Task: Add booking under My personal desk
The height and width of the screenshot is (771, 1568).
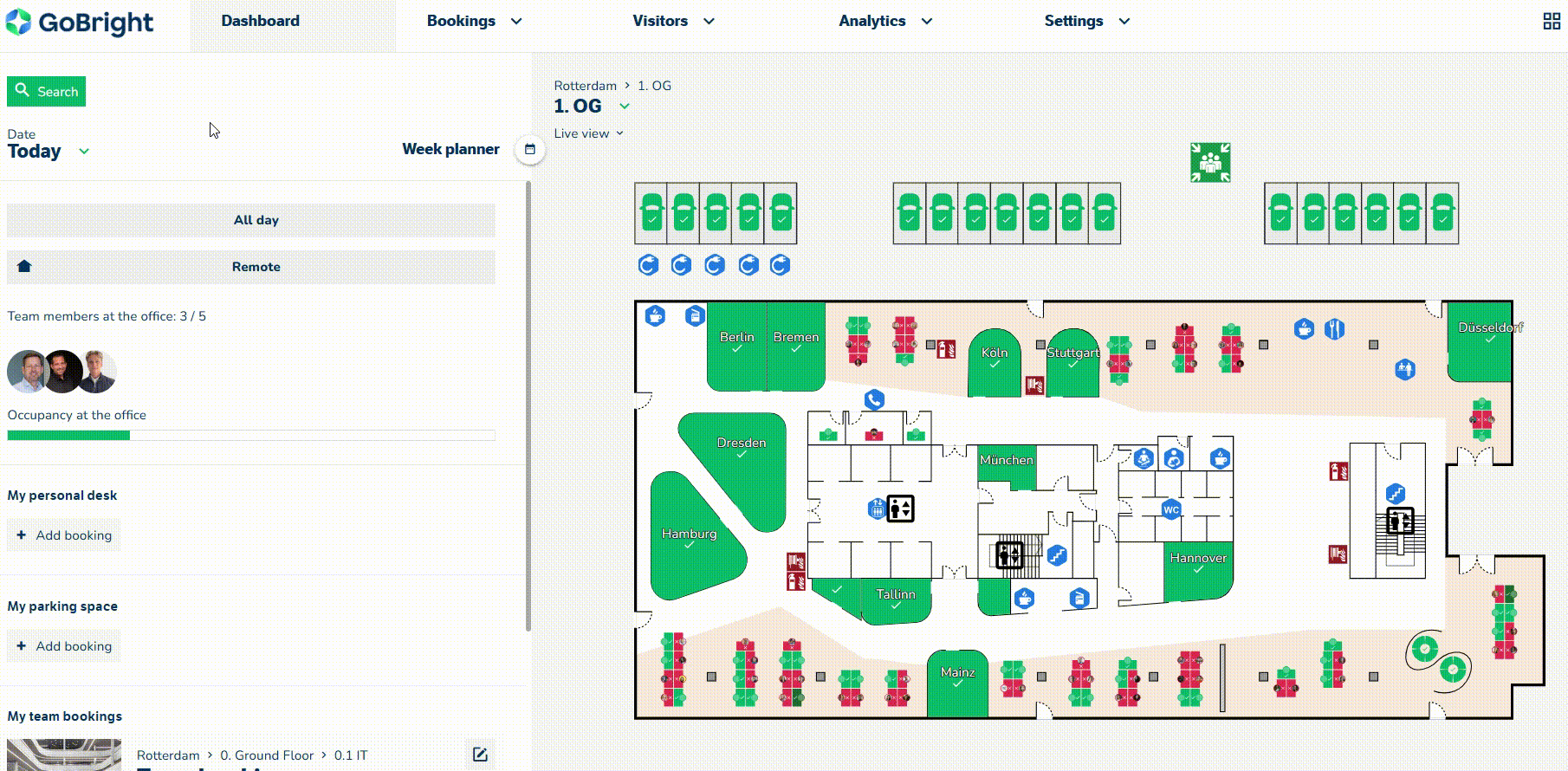Action: click(x=64, y=535)
